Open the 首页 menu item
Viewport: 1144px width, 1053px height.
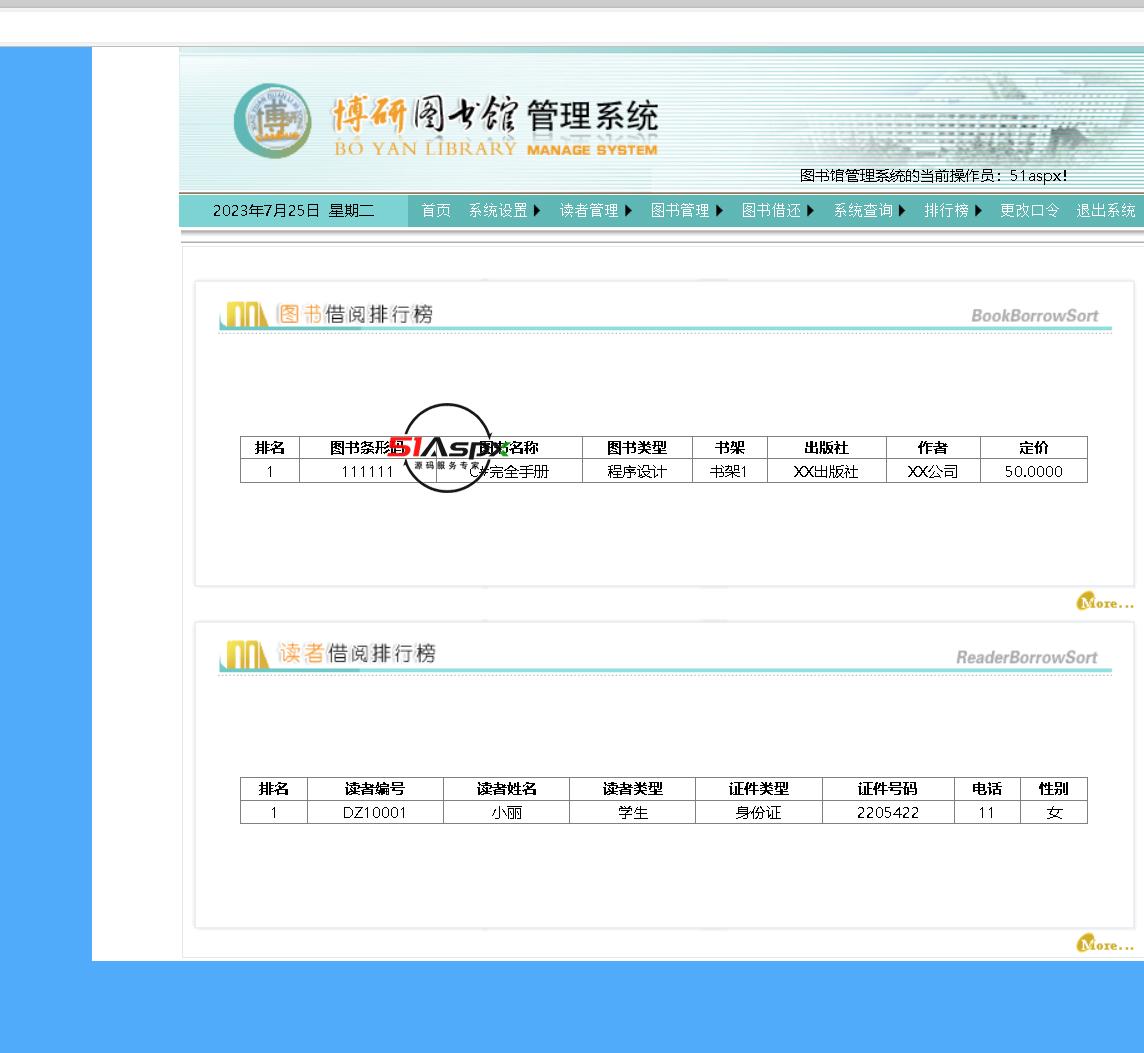[436, 210]
